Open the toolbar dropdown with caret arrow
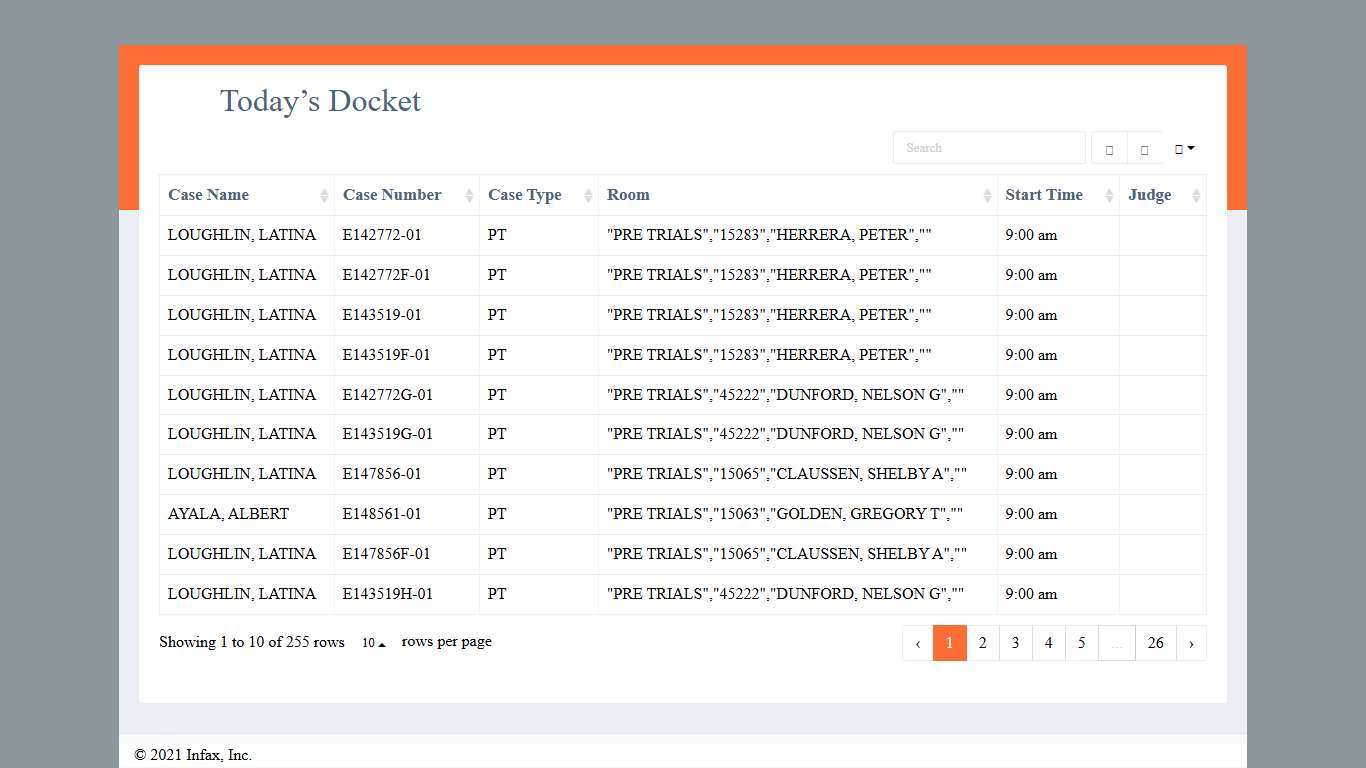The width and height of the screenshot is (1366, 768). tap(1184, 149)
